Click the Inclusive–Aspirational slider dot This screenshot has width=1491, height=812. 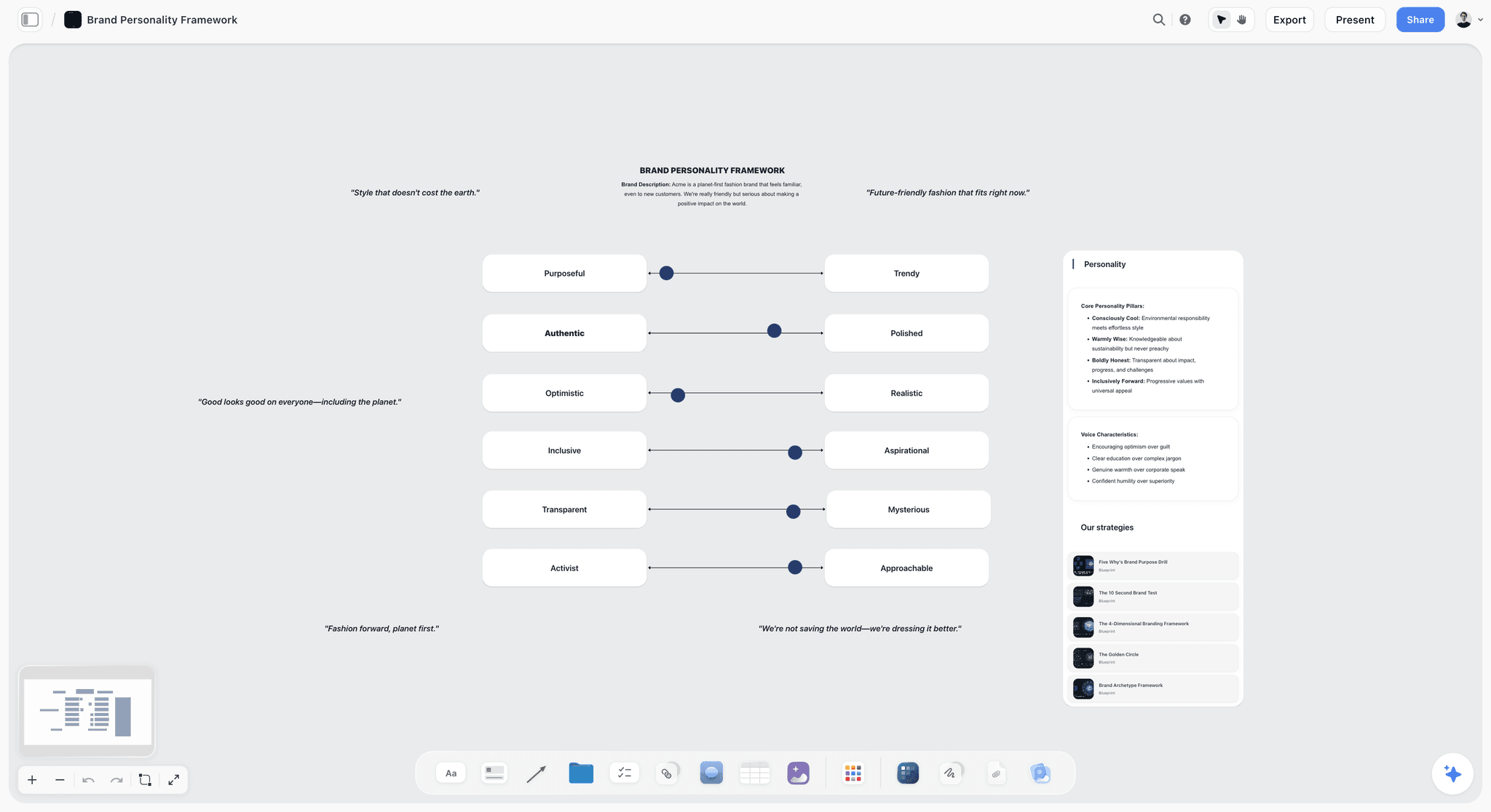(795, 453)
